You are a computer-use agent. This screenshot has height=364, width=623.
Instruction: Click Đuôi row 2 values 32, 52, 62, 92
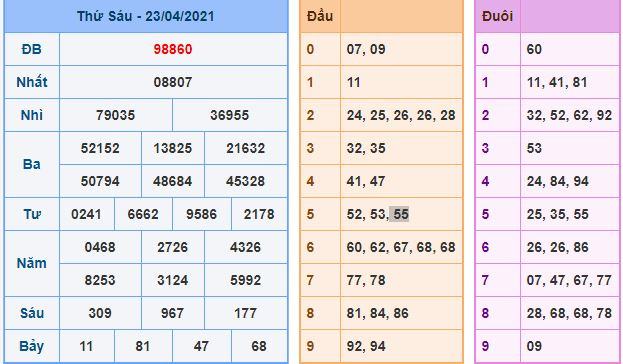pos(569,115)
